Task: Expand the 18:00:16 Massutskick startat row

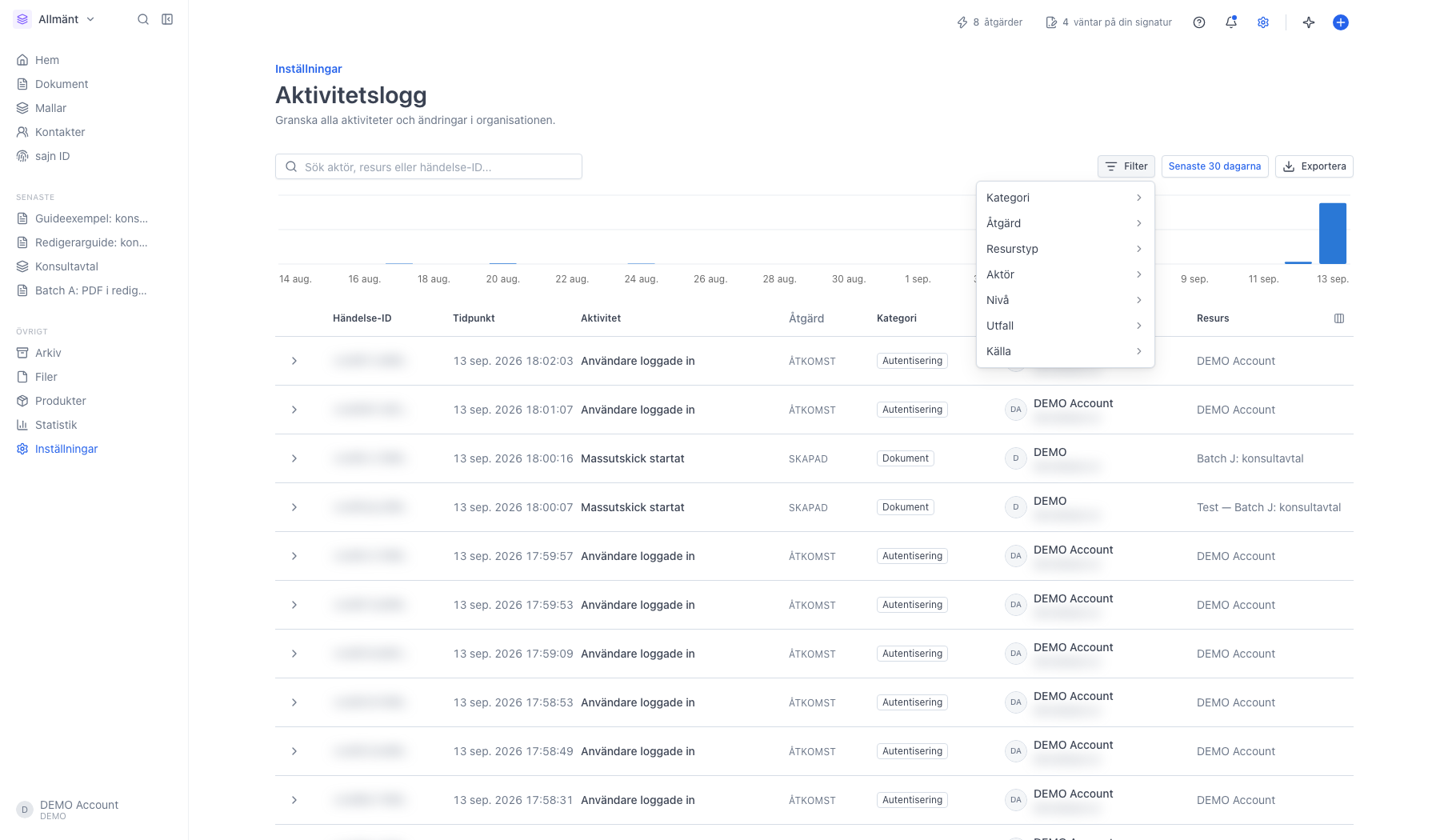Action: 294,458
